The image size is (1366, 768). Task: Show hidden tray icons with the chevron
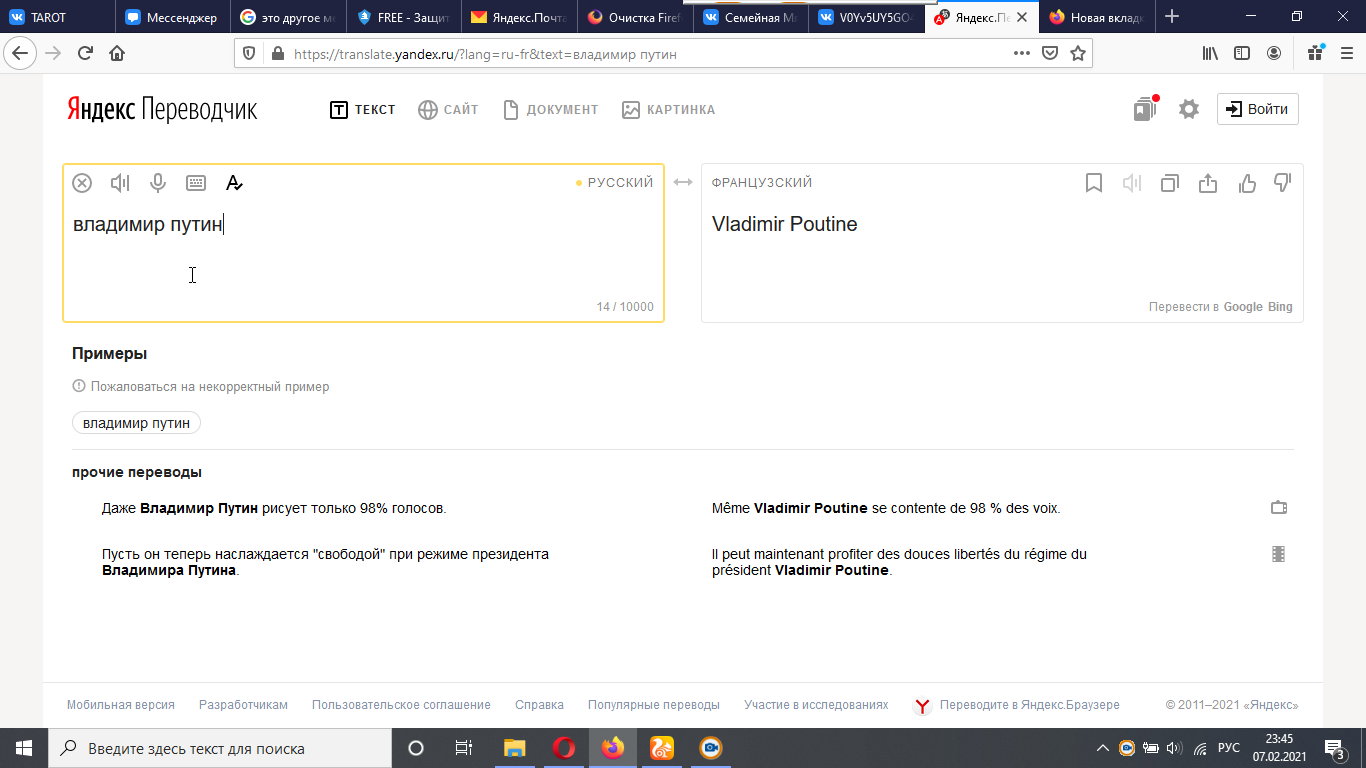click(1103, 748)
